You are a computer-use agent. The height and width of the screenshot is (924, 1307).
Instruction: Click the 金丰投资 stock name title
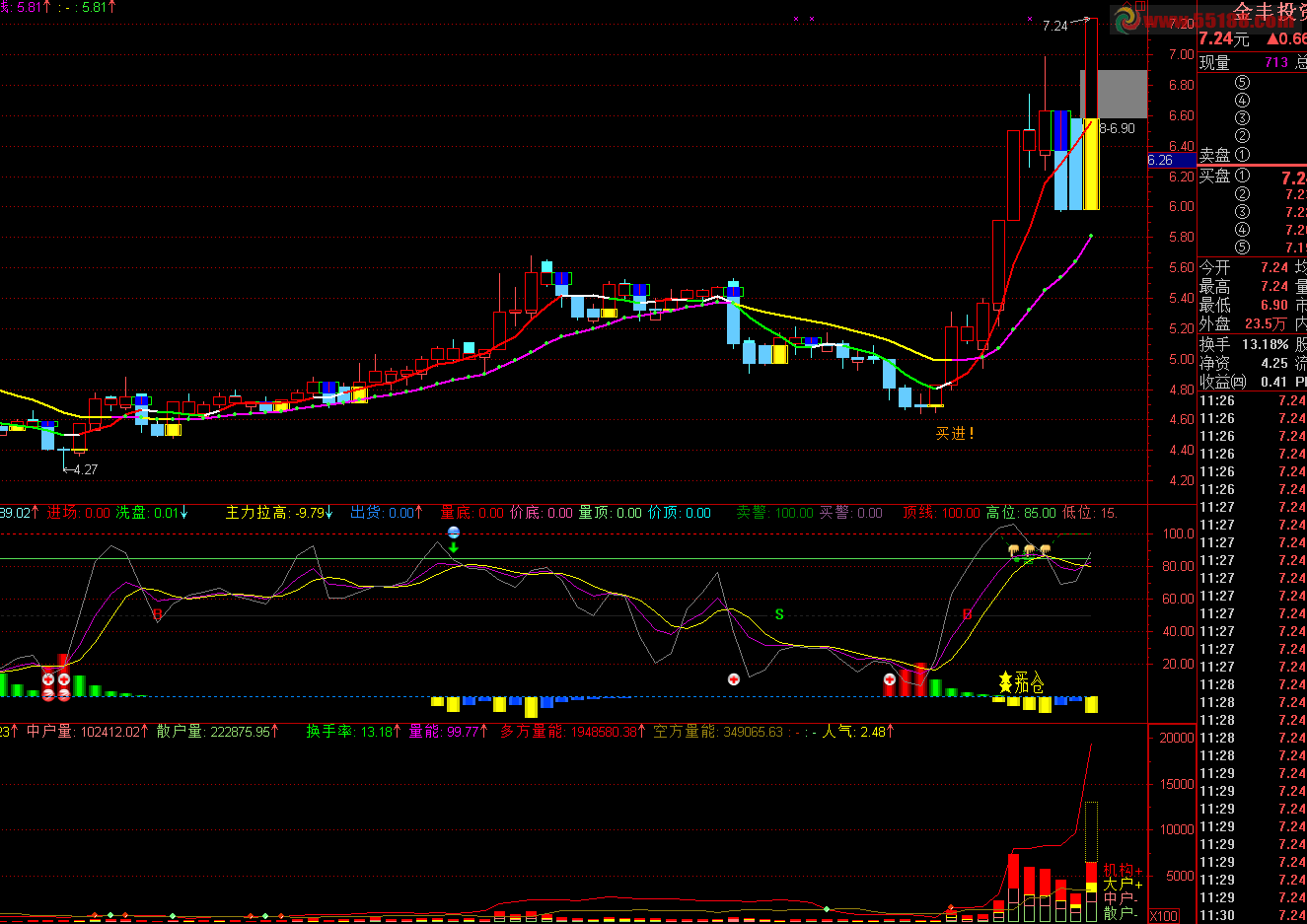[1270, 12]
